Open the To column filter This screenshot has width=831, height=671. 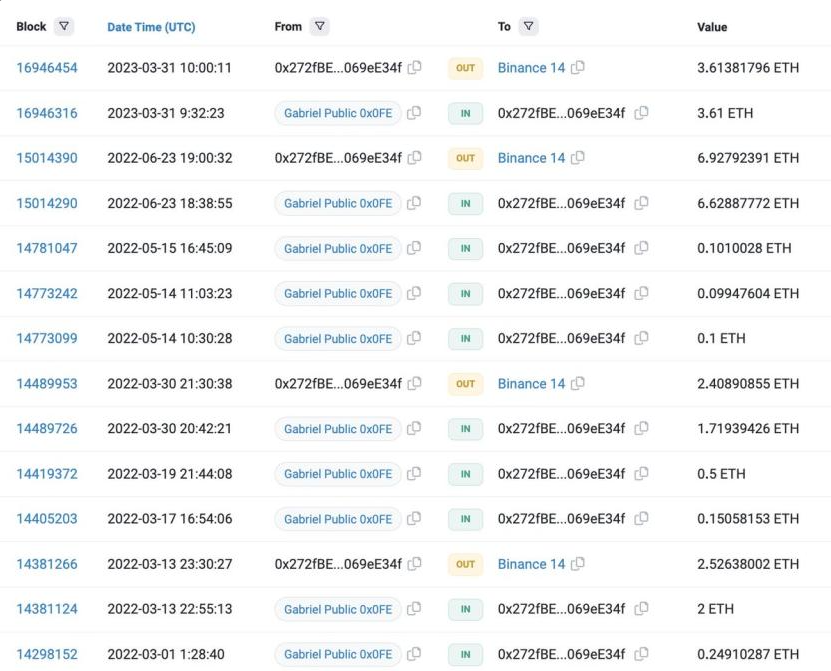[x=528, y=26]
